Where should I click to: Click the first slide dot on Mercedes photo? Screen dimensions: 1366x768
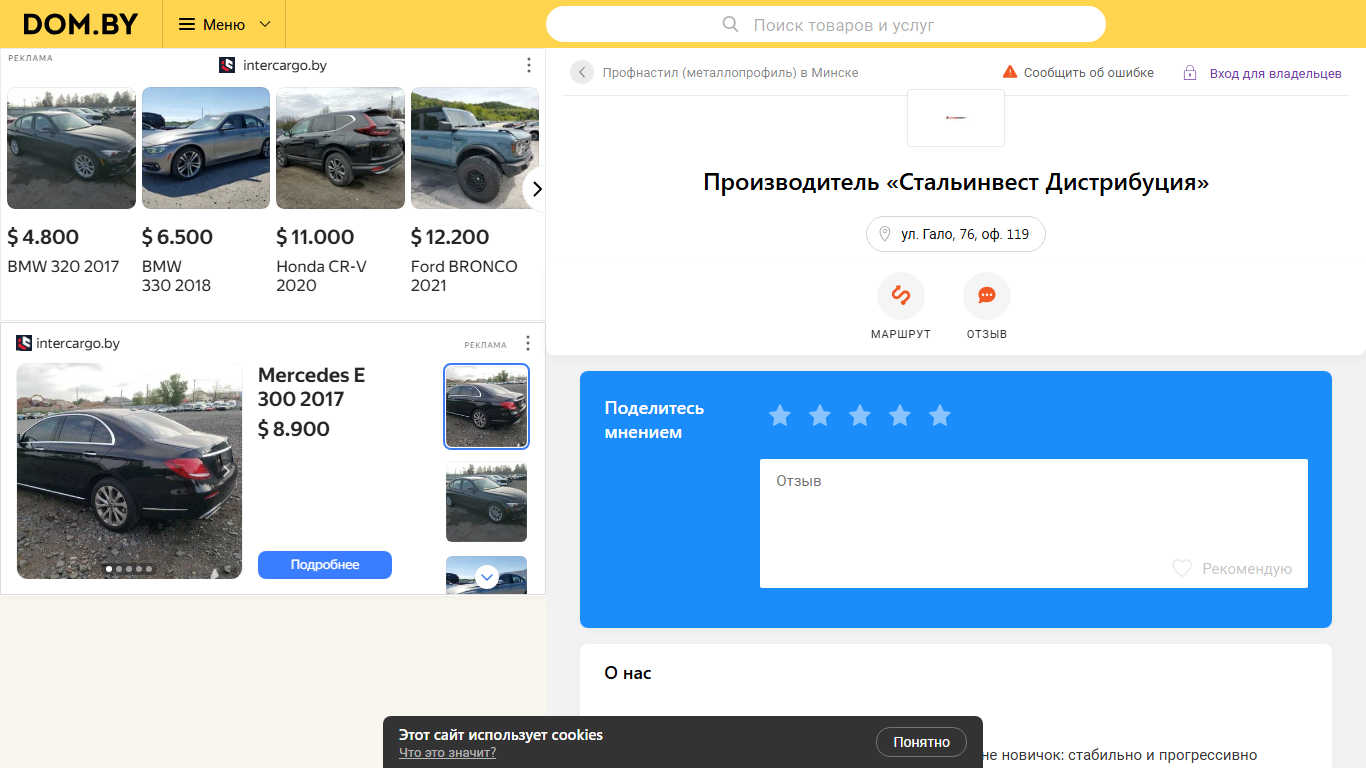(x=110, y=569)
